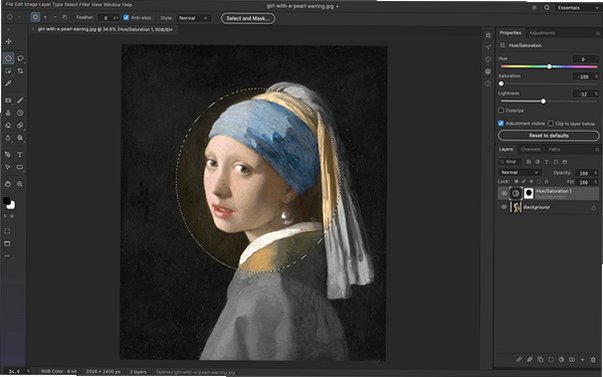Open Properties panel options menu icon

(x=597, y=33)
